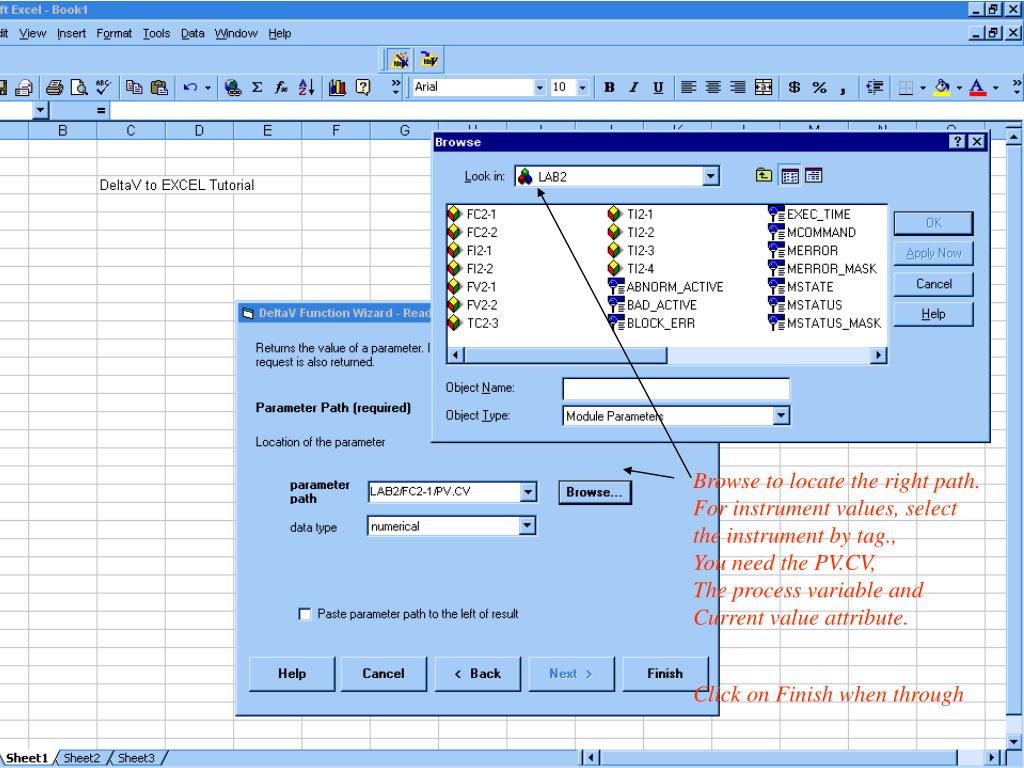This screenshot has height=768, width=1024.
Task: Click Help in the Browse dialog
Action: 933,314
